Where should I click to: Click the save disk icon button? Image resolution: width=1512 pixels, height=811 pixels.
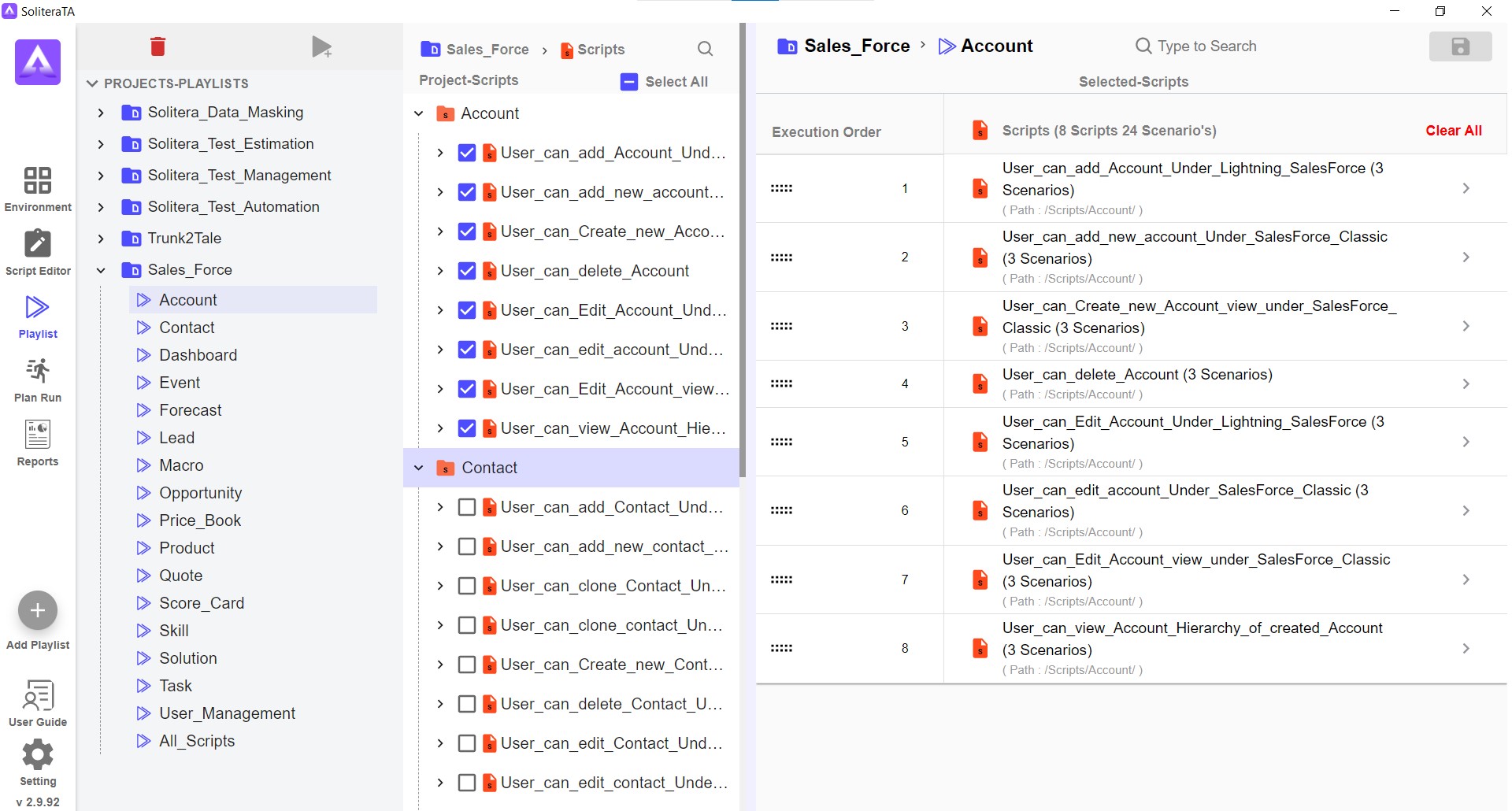[x=1460, y=46]
